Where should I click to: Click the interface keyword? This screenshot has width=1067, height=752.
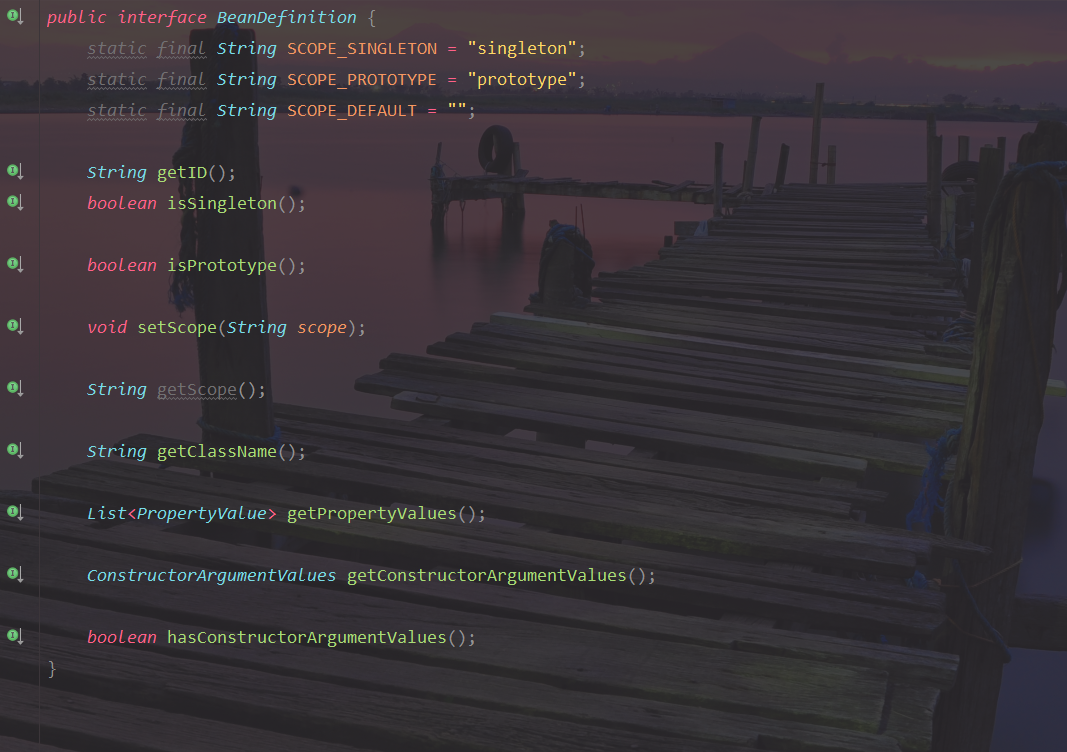click(162, 18)
